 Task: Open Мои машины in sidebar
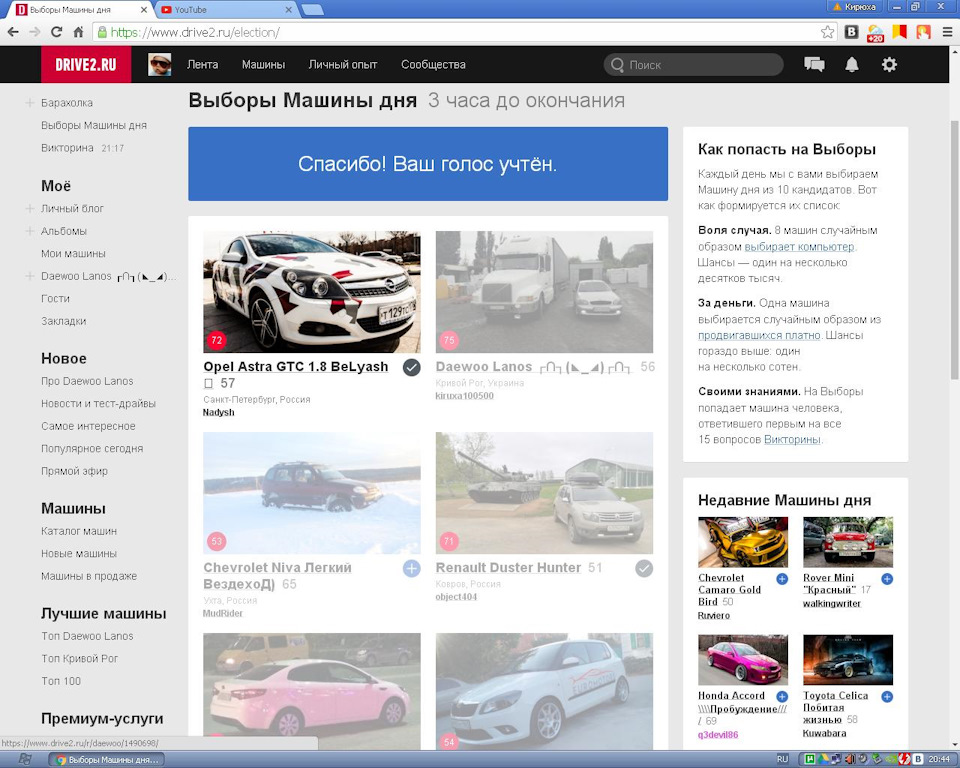pyautogui.click(x=73, y=254)
